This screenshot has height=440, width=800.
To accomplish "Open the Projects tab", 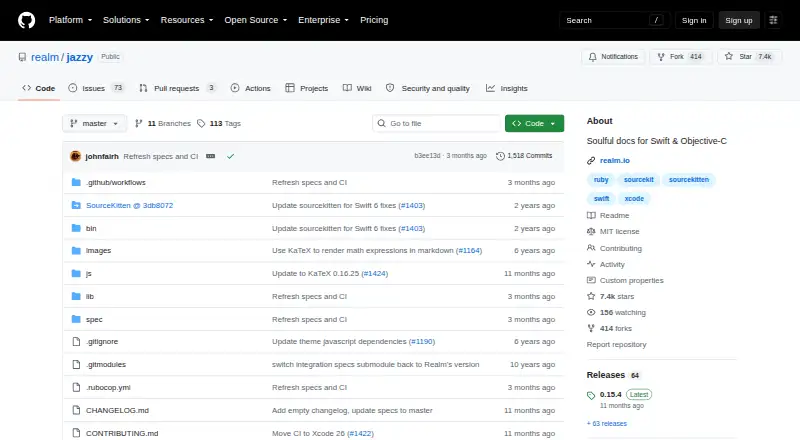I will (x=307, y=88).
